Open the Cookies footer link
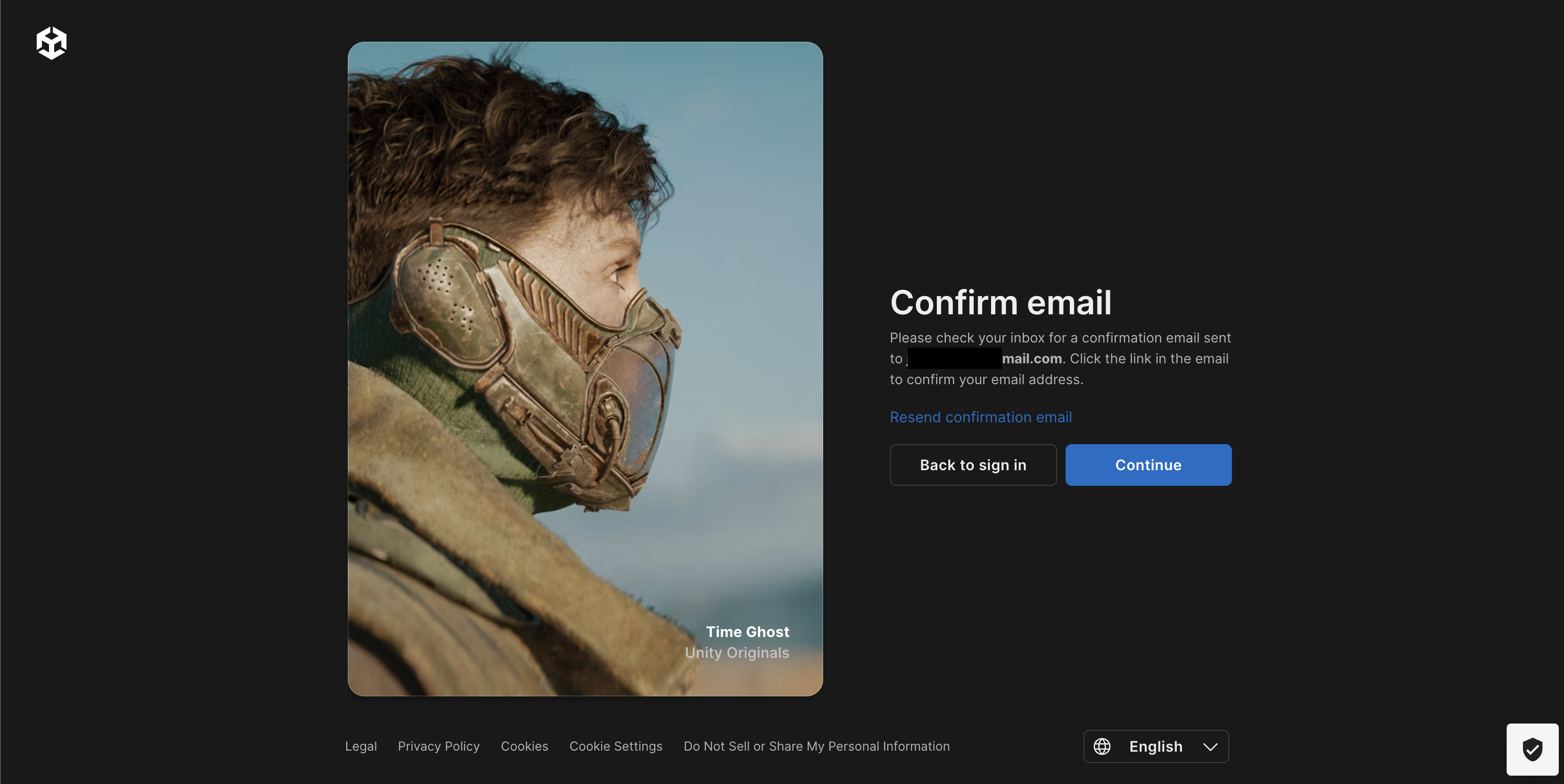This screenshot has width=1564, height=784. 524,746
